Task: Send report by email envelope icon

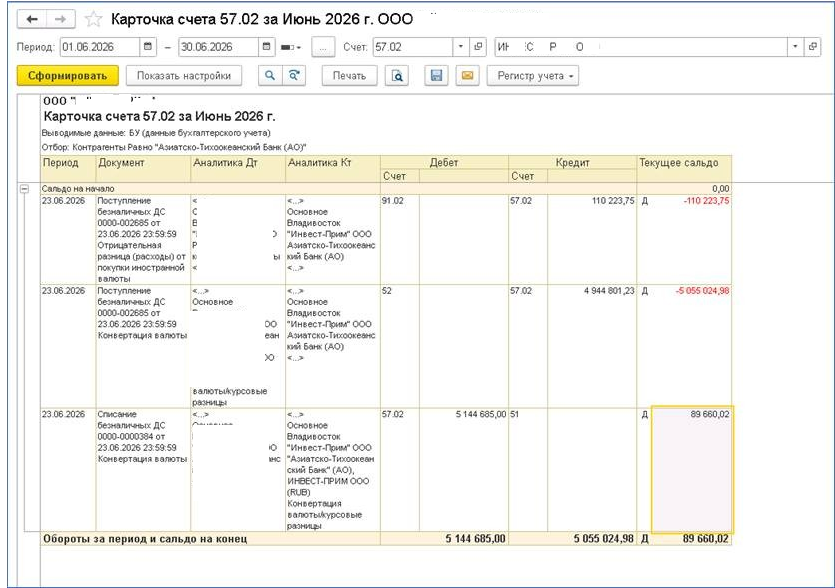Action: tap(467, 76)
